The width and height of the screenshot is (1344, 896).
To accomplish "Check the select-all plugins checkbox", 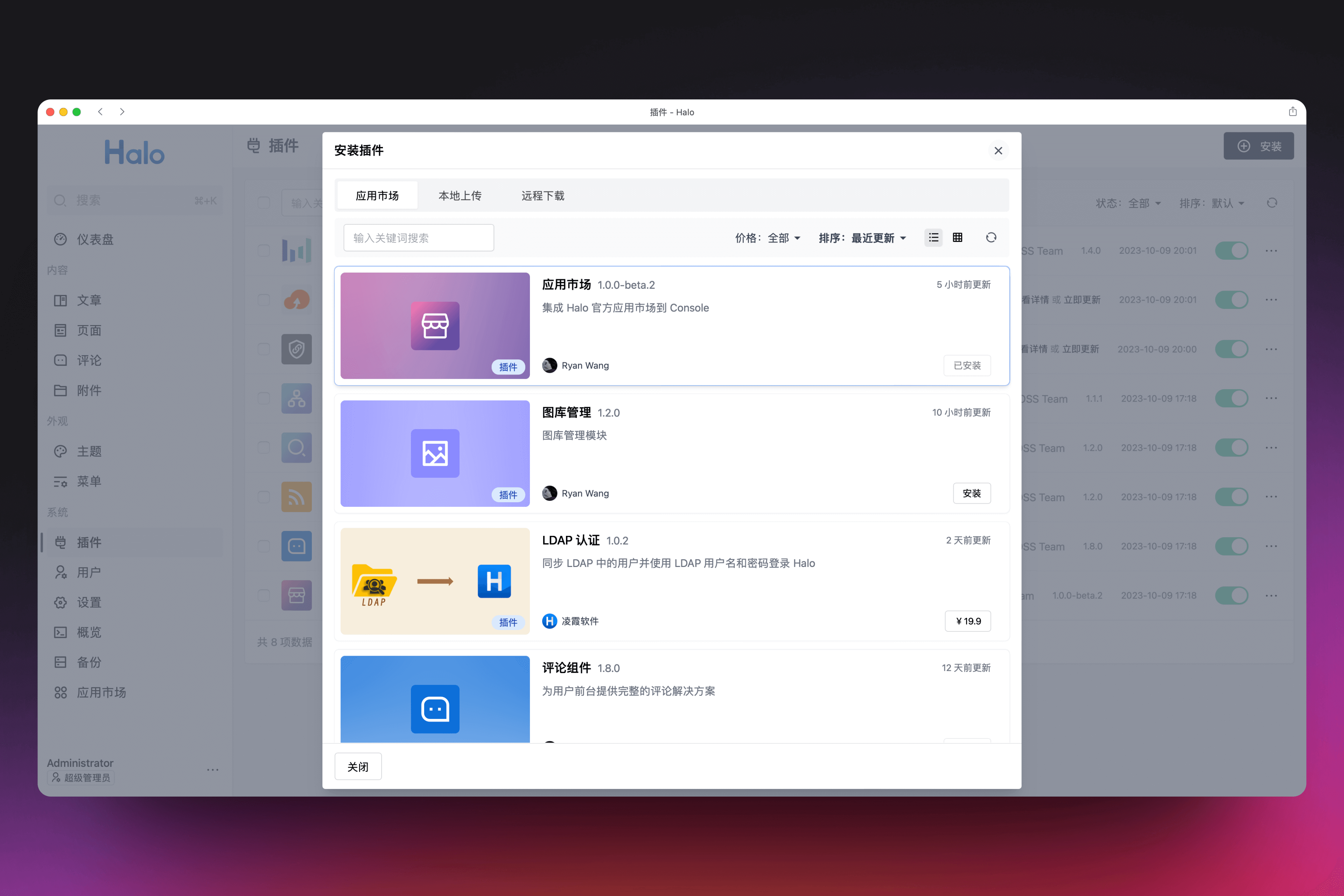I will [264, 203].
